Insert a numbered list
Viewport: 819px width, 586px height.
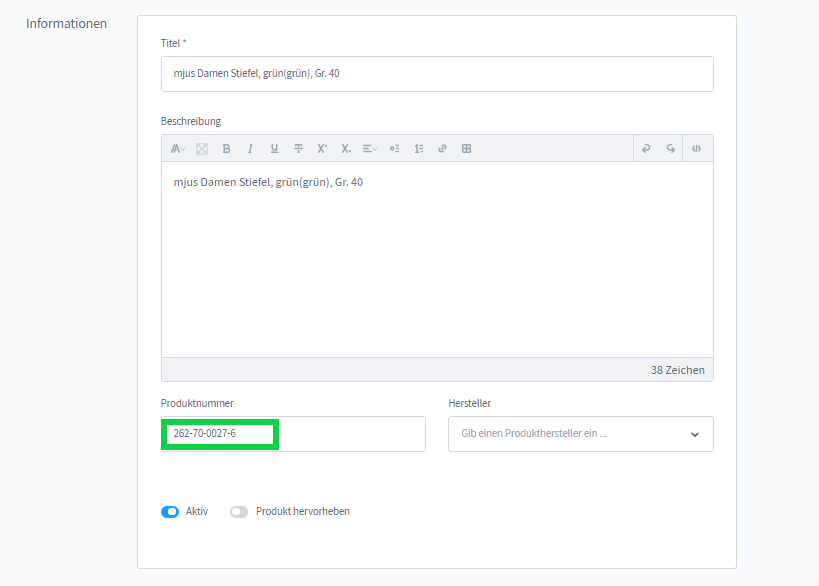[418, 149]
